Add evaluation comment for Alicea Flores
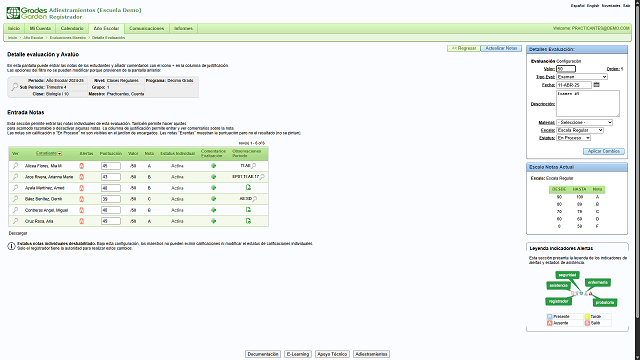This screenshot has height=360, width=640. click(x=213, y=166)
